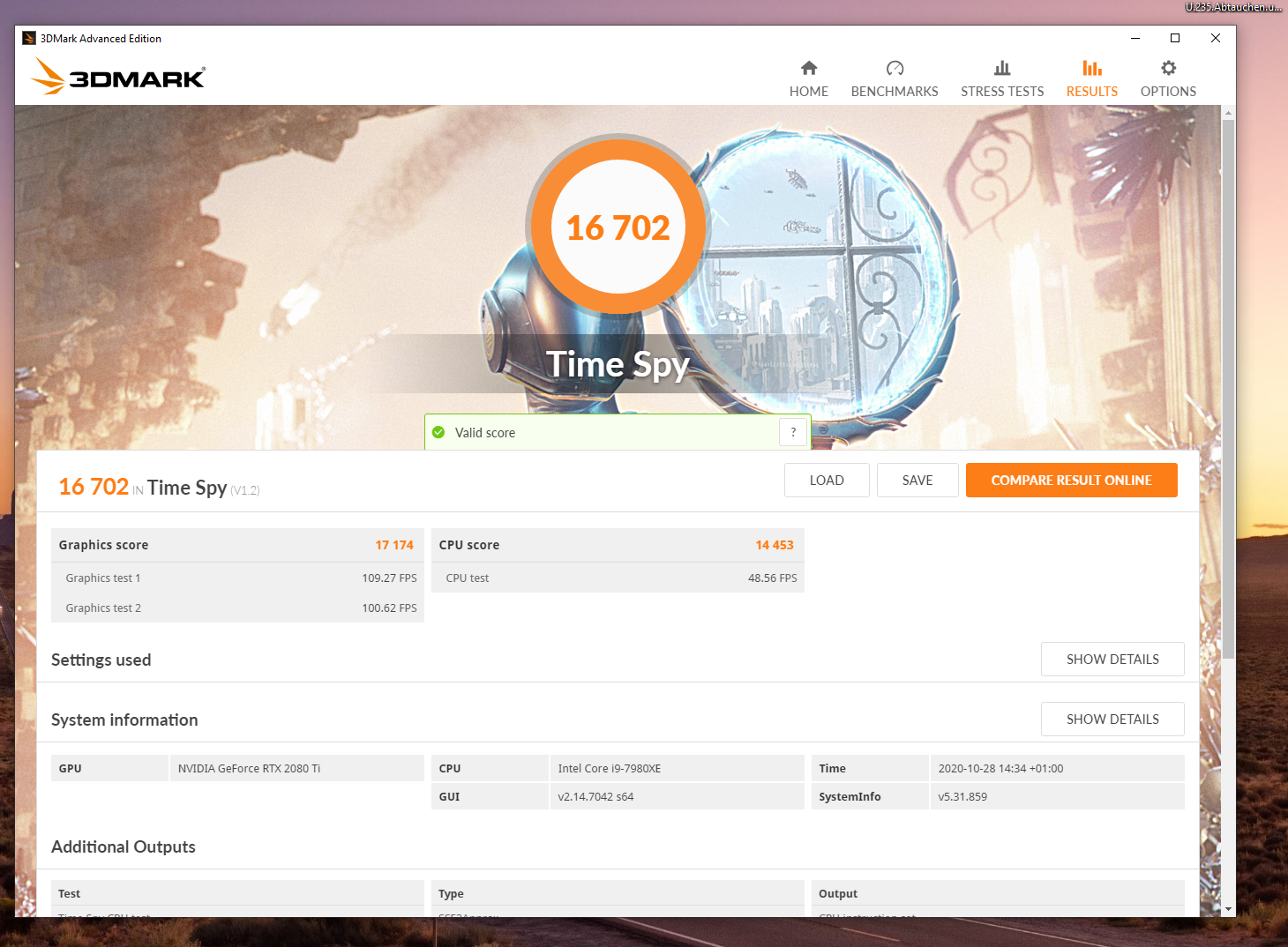Click the vertical scrollbar thumb
This screenshot has width=1288, height=947.
[x=1228, y=390]
